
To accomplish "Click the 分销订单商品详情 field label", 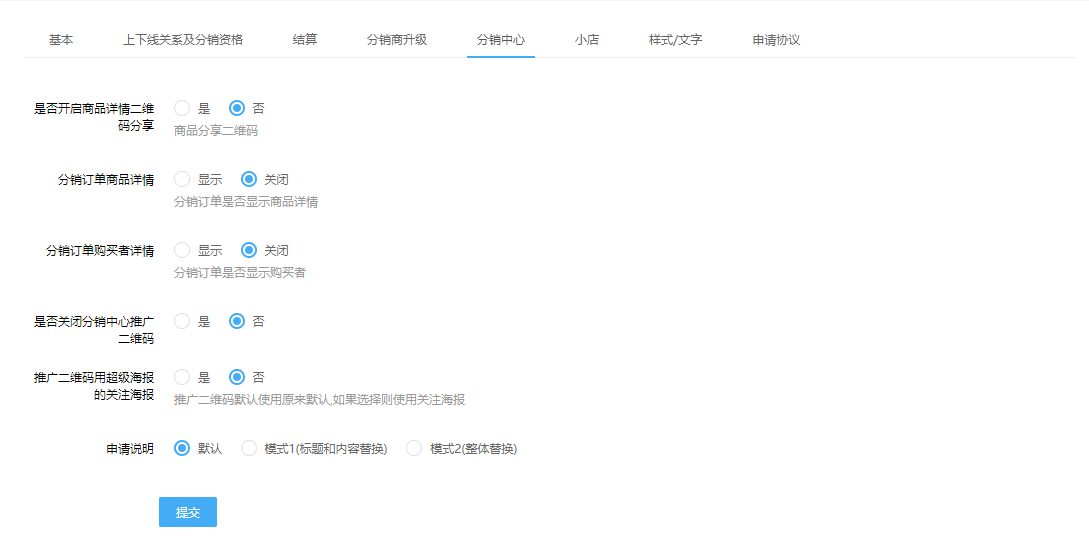I will tap(106, 180).
